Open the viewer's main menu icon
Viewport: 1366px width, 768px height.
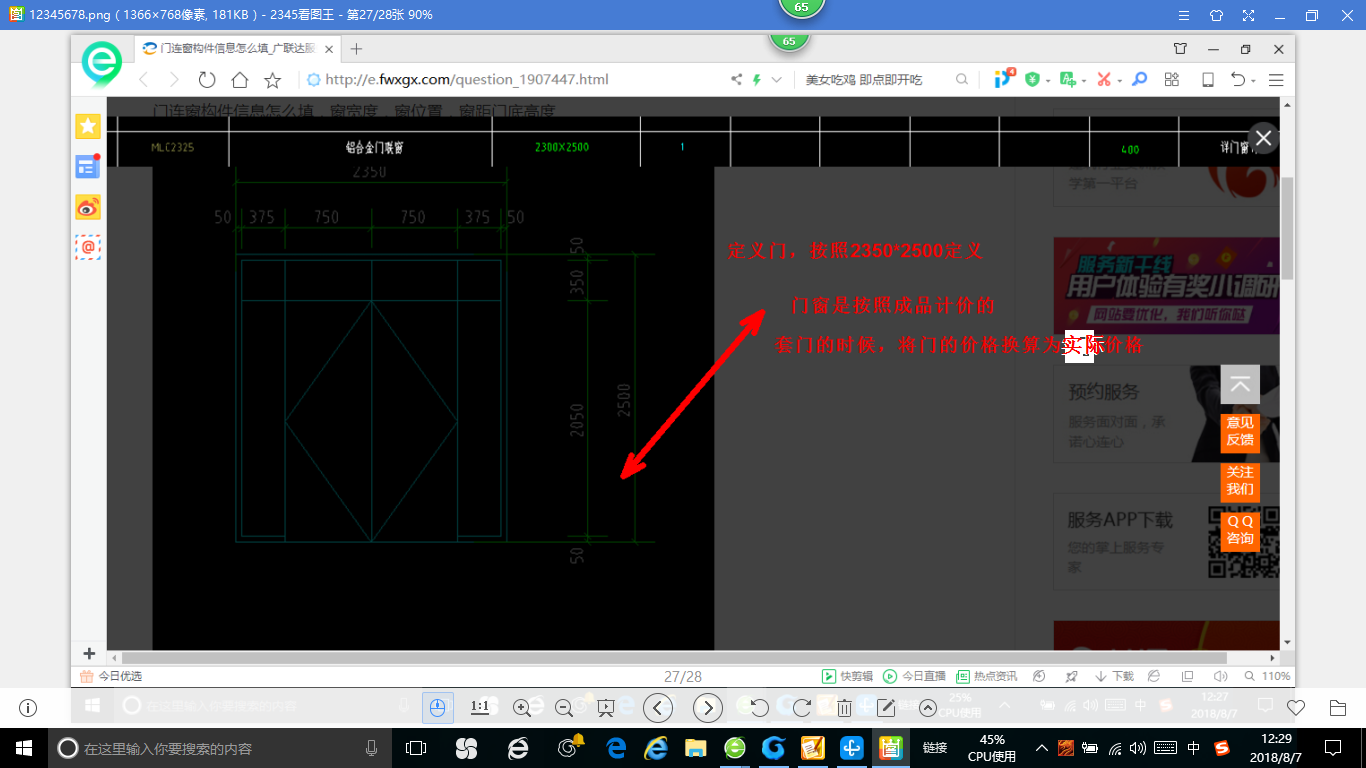coord(1184,16)
